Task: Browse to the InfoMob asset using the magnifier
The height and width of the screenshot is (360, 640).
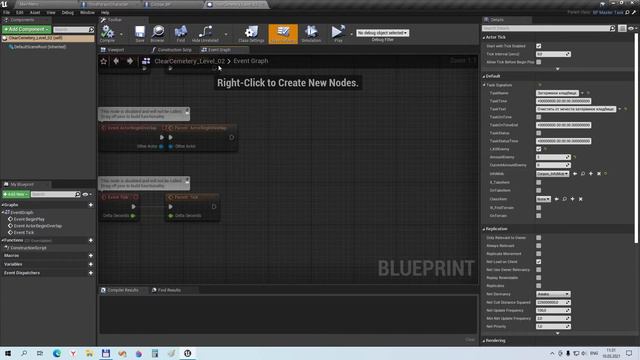Action: pos(583,173)
